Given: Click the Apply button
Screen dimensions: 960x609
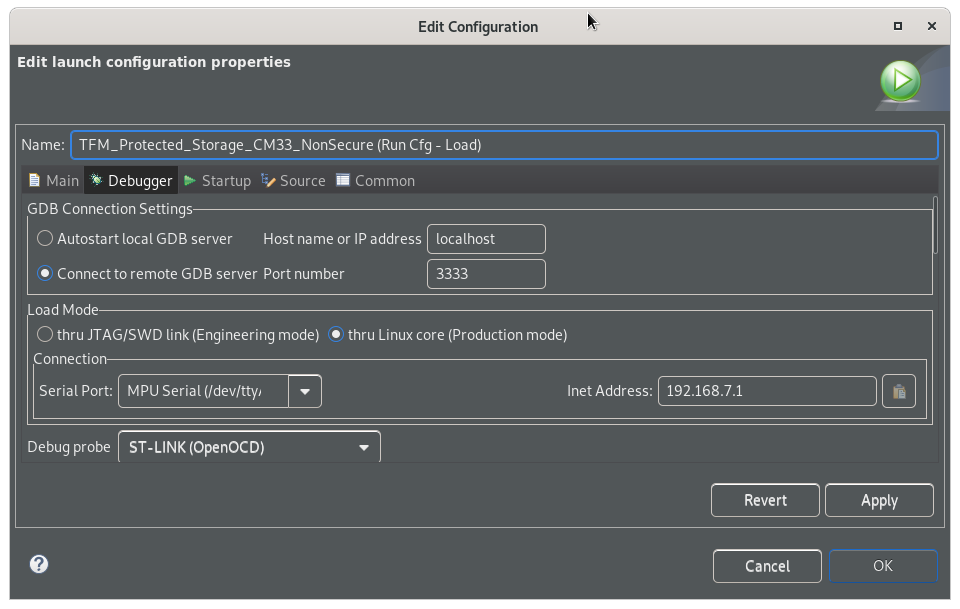Looking at the screenshot, I should tap(879, 500).
